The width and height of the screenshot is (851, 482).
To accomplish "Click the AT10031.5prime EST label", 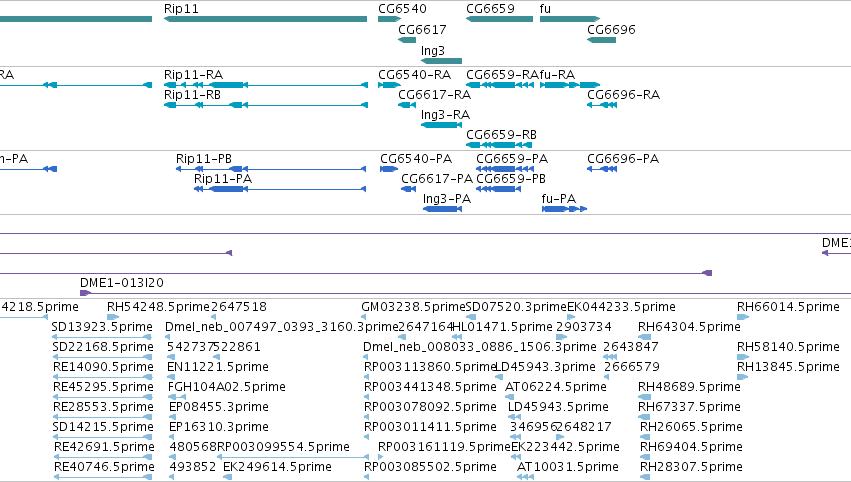I will pyautogui.click(x=568, y=468).
